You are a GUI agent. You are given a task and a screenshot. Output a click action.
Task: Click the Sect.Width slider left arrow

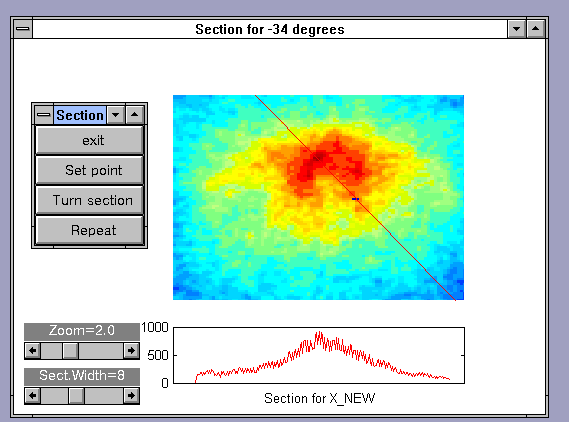point(33,395)
